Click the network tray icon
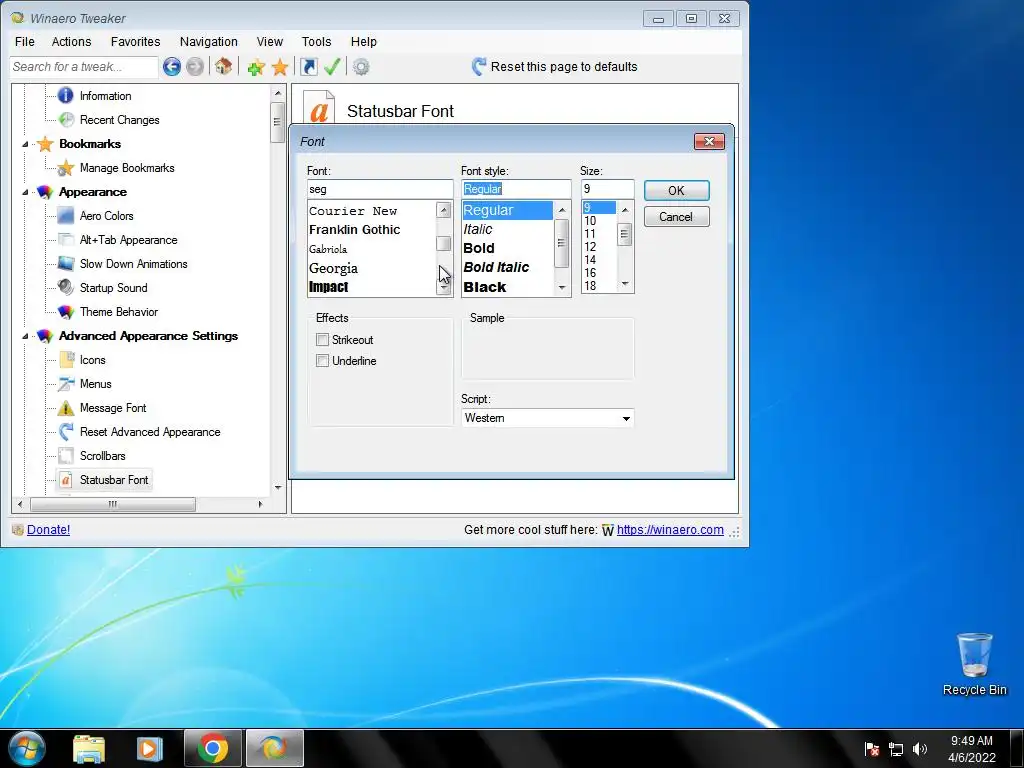 coord(896,749)
